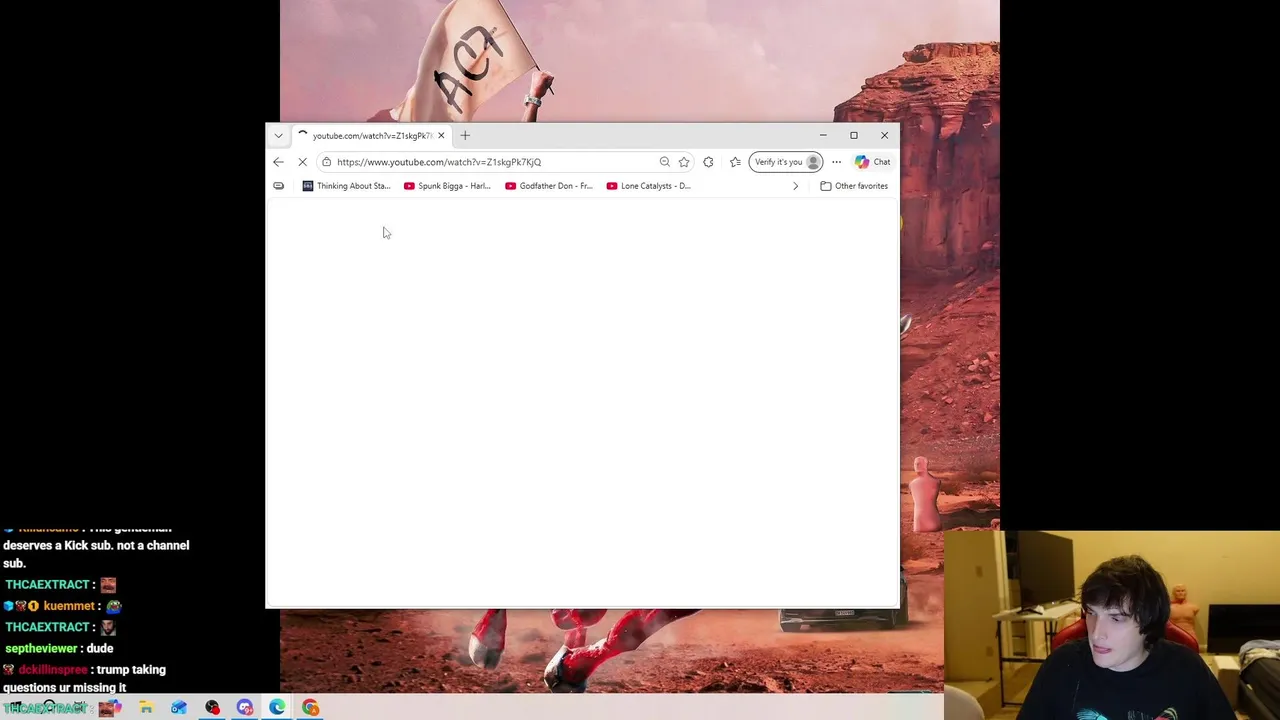
Task: Click the kuemmet username in chat
Action: point(69,606)
